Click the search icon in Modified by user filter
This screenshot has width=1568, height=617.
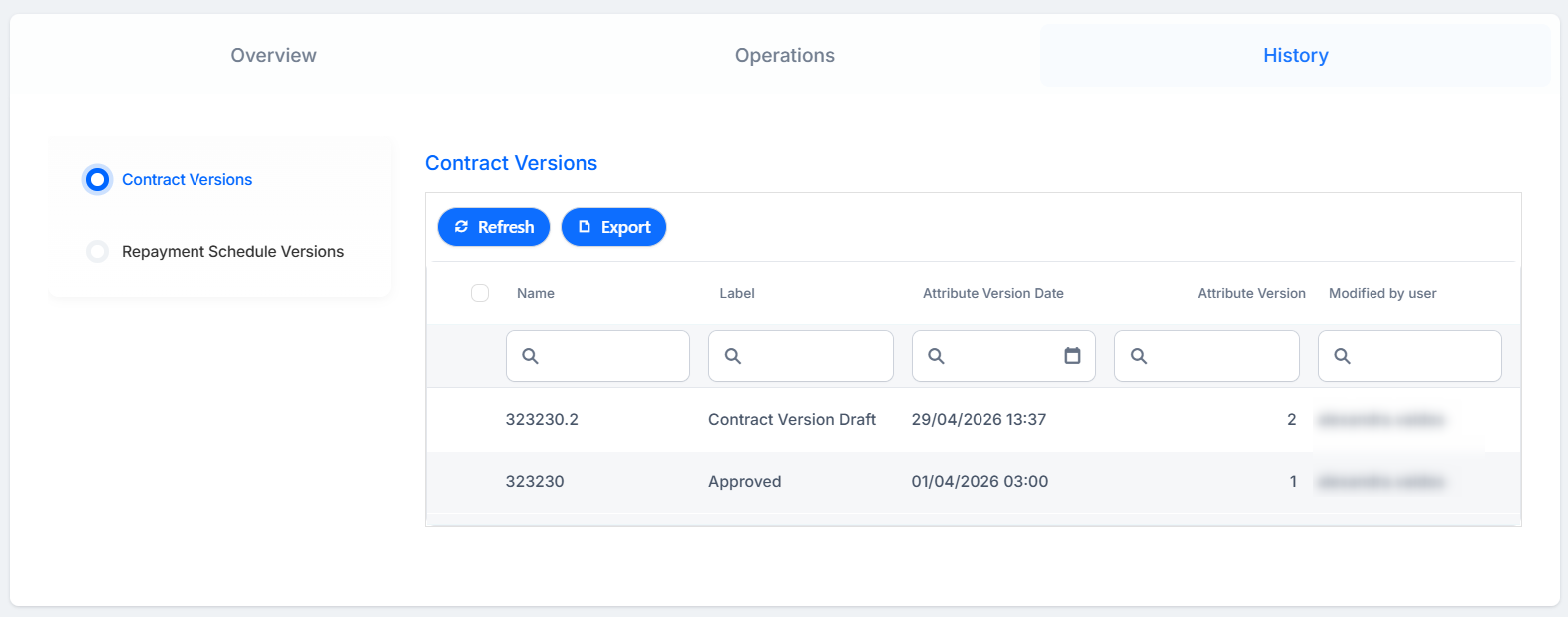(1342, 356)
